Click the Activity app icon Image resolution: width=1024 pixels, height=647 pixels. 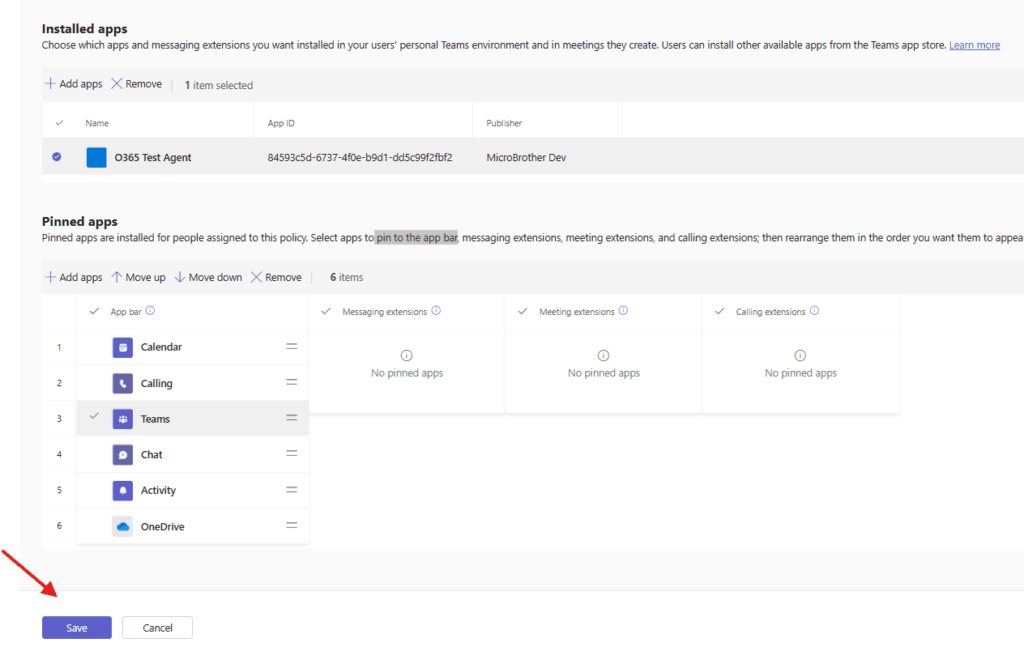click(x=123, y=490)
